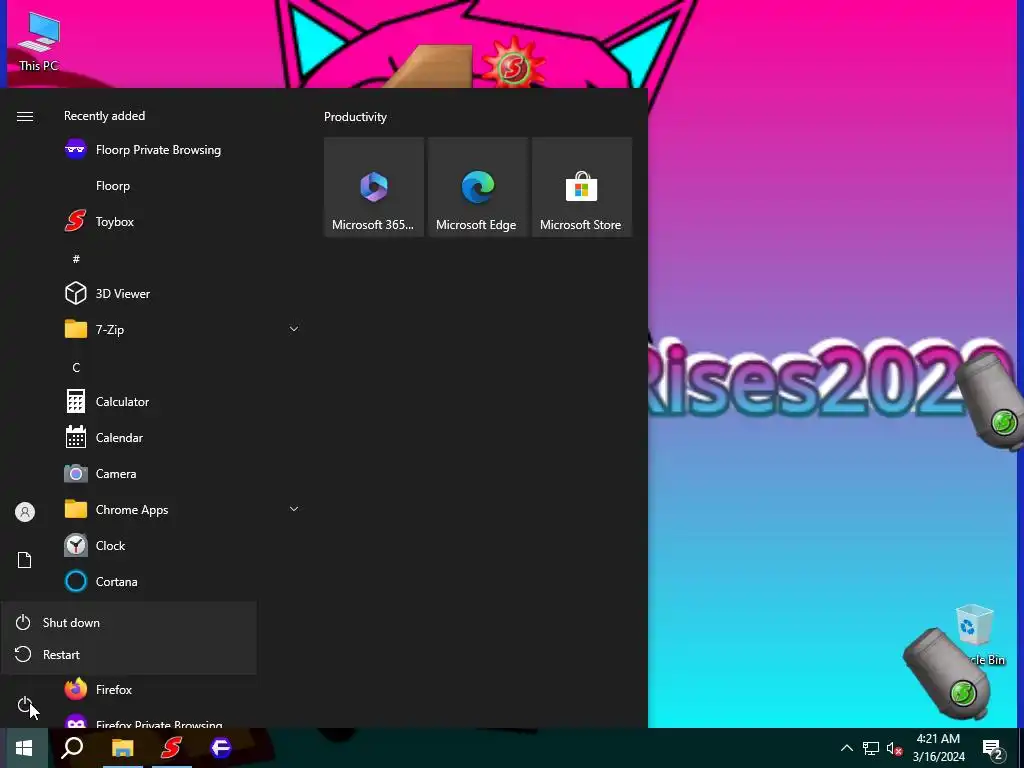Click the Productivity group header
Image resolution: width=1024 pixels, height=768 pixels.
tap(355, 117)
